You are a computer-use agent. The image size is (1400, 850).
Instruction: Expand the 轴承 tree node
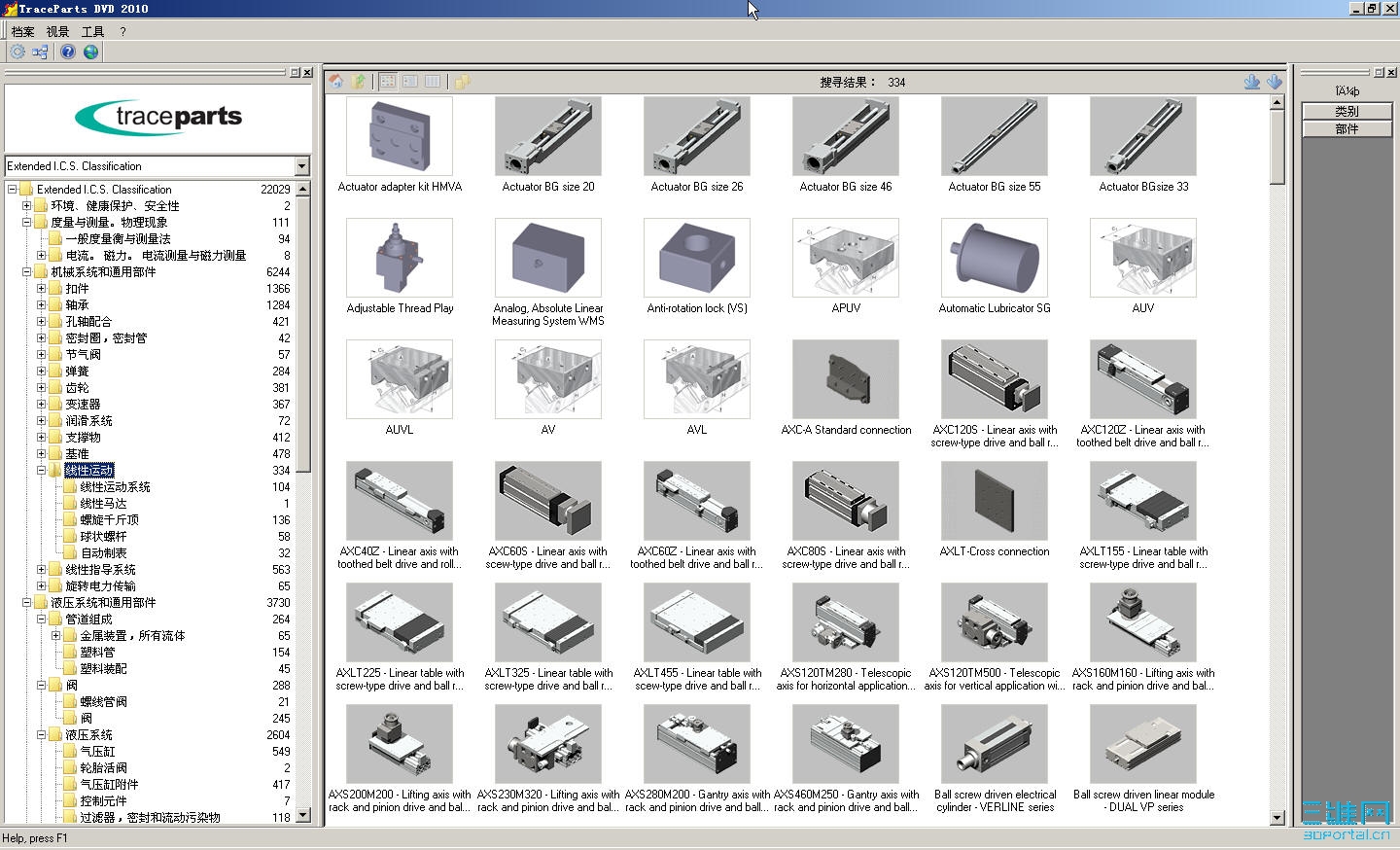point(42,305)
